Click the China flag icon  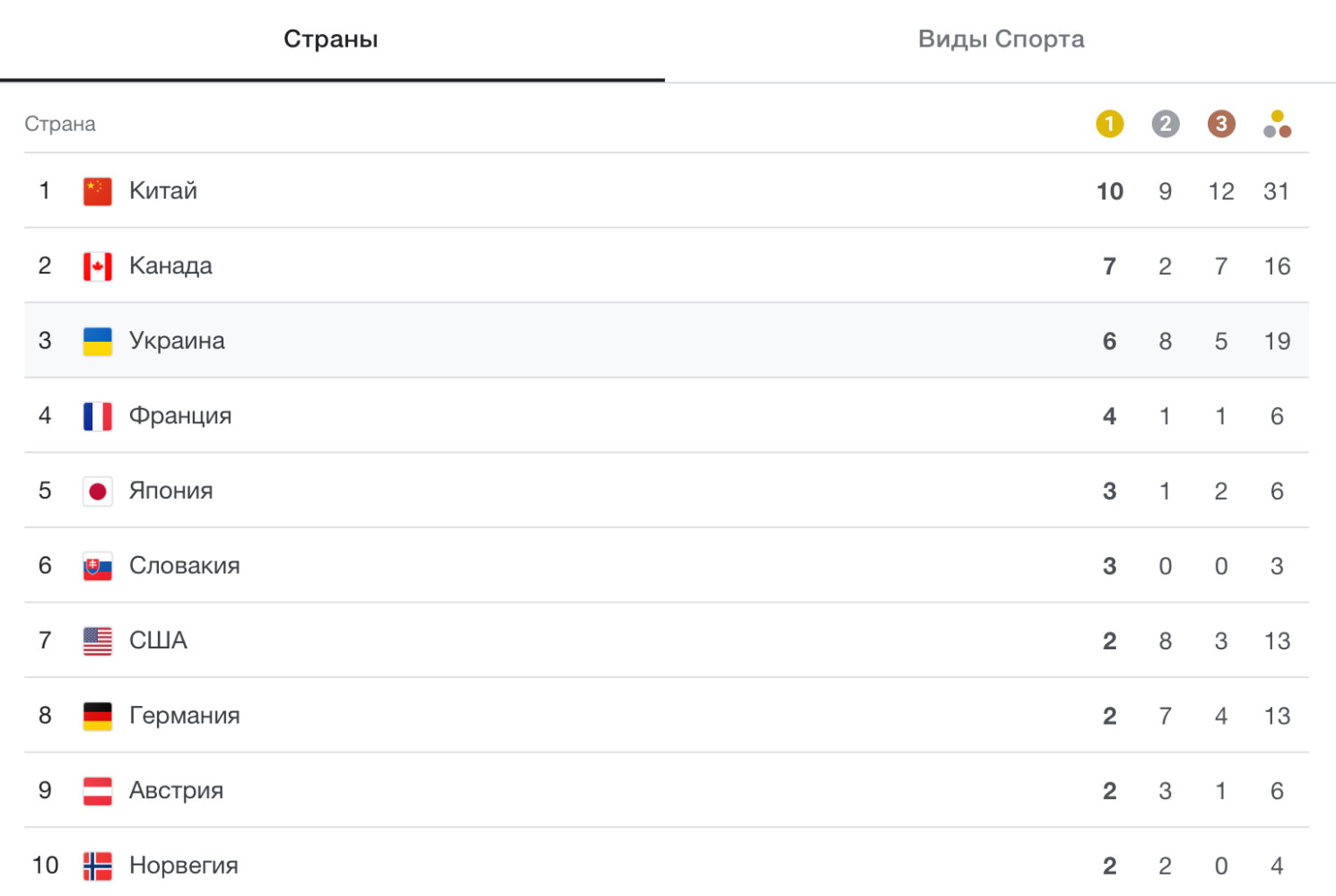tap(97, 191)
